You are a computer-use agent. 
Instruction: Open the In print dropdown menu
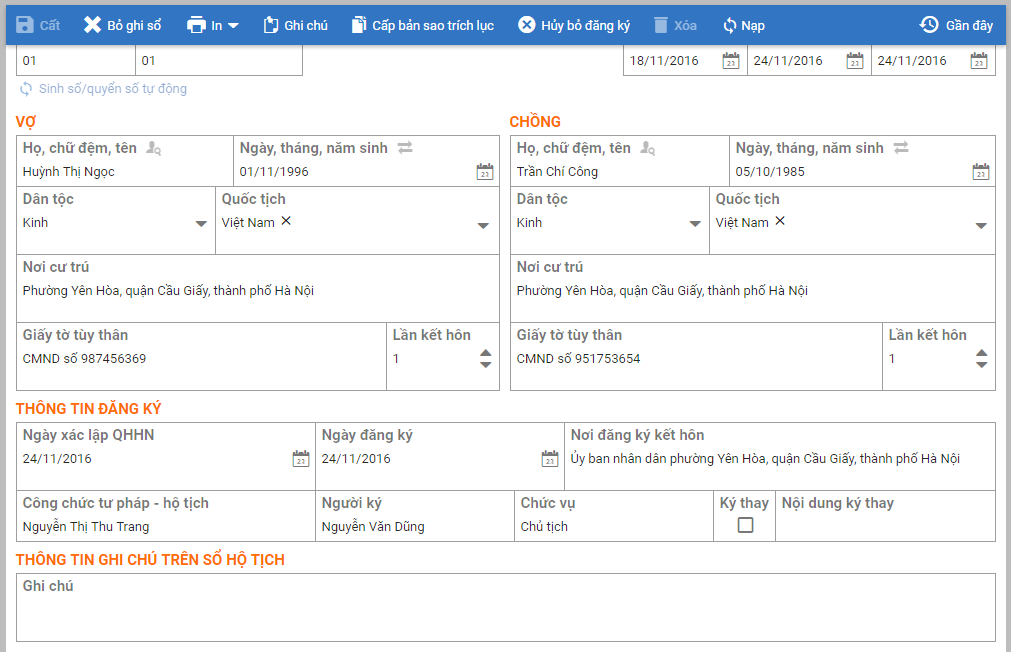coord(213,25)
